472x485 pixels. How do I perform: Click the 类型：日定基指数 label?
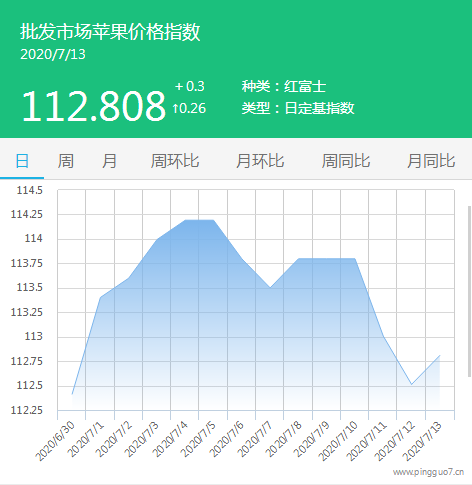pos(298,108)
